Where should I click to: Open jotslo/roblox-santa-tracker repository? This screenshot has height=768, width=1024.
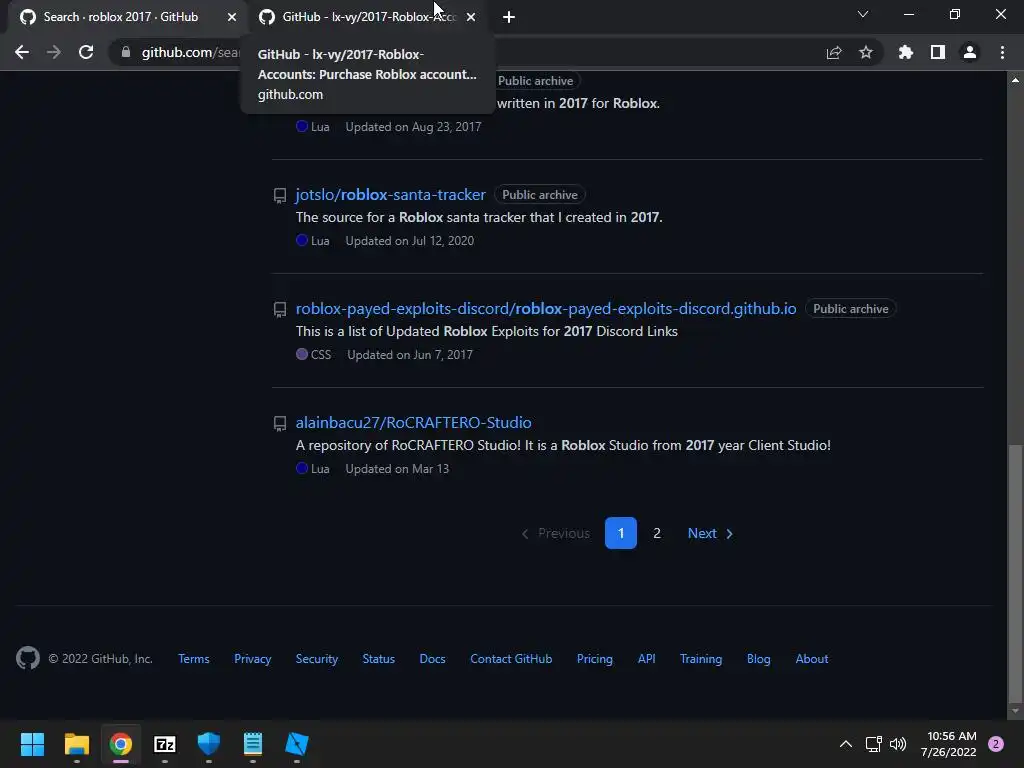391,195
